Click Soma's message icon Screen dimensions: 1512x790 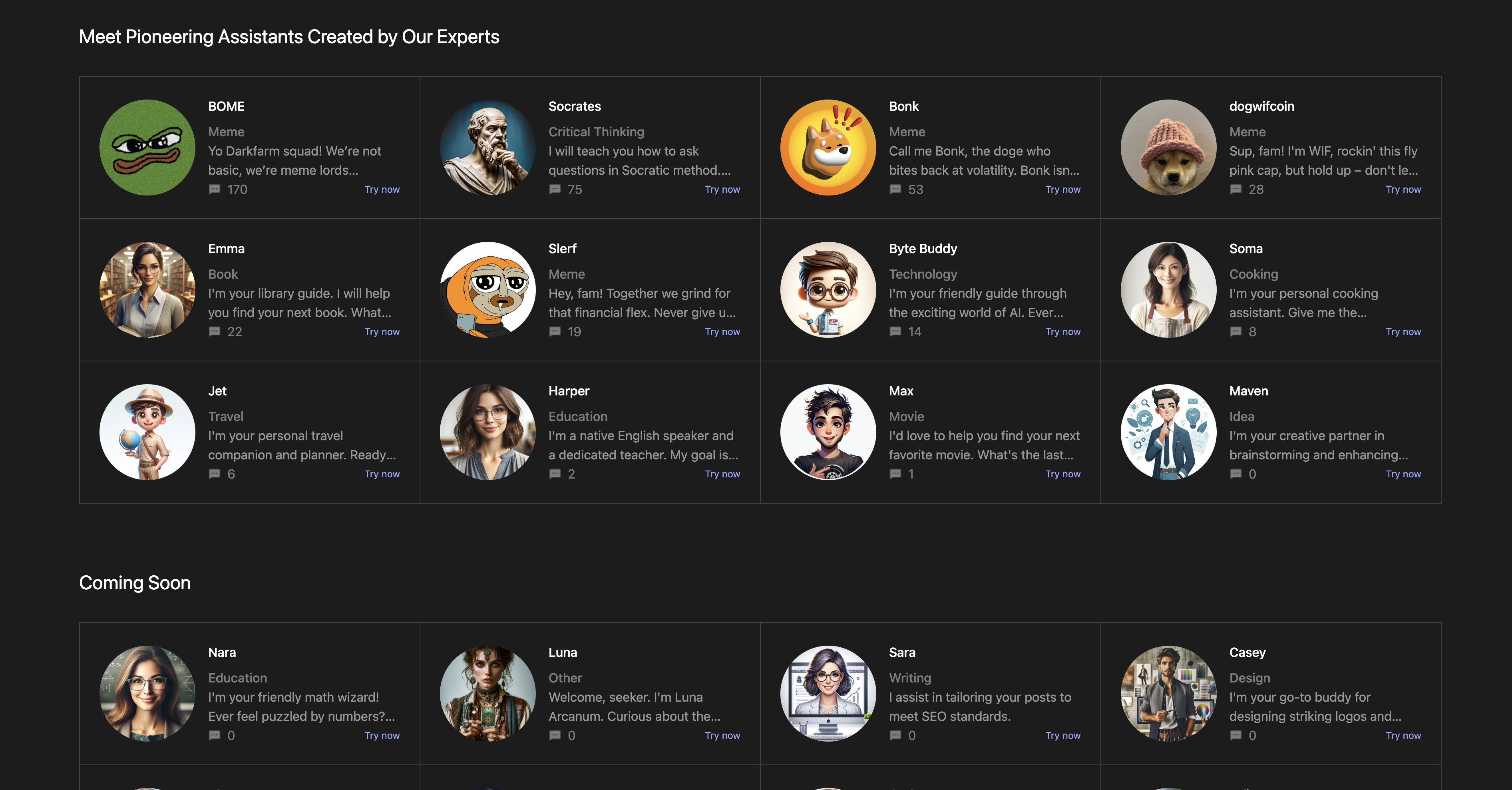(1236, 332)
